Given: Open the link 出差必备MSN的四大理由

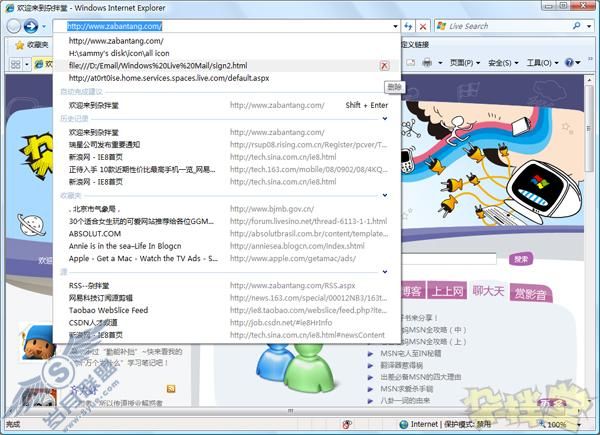Looking at the screenshot, I should point(420,377).
